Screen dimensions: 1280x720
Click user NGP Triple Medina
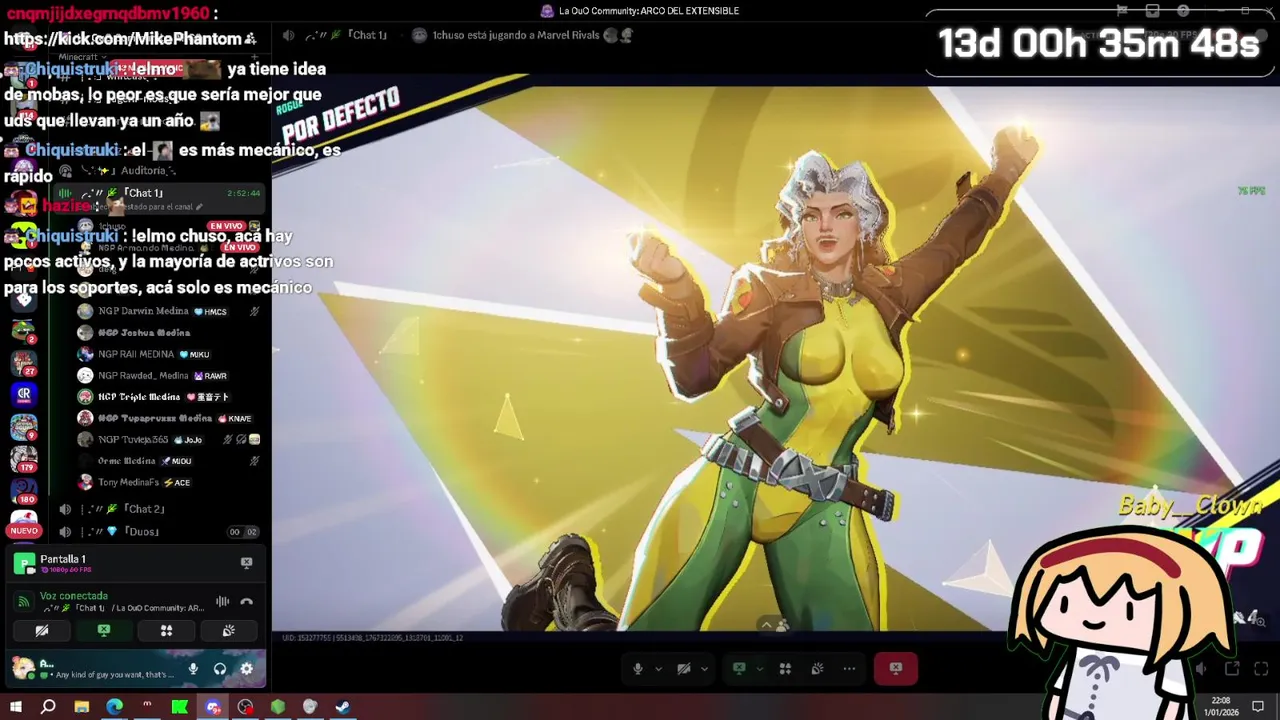click(168, 397)
